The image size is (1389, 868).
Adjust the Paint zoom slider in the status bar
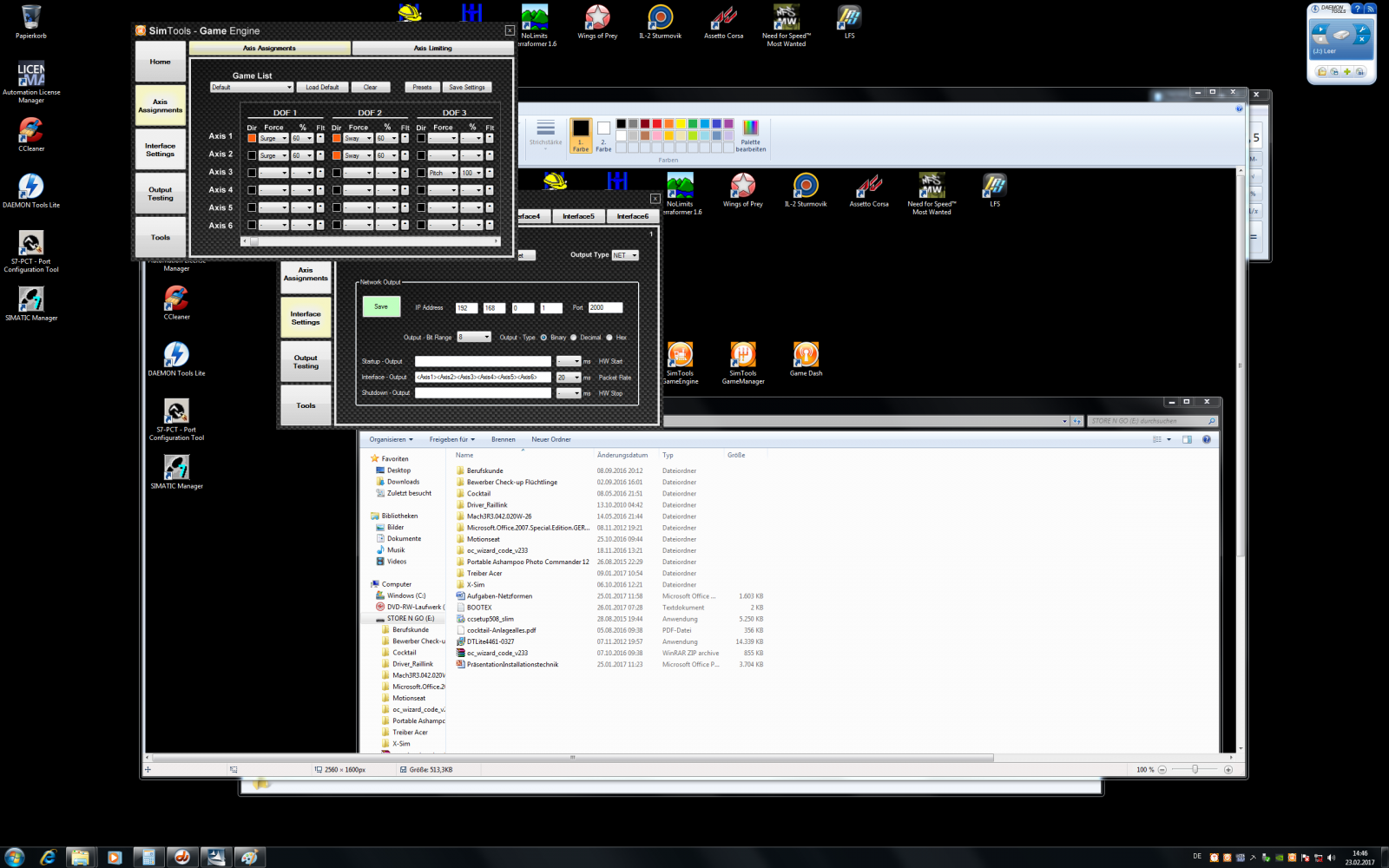click(x=1195, y=770)
